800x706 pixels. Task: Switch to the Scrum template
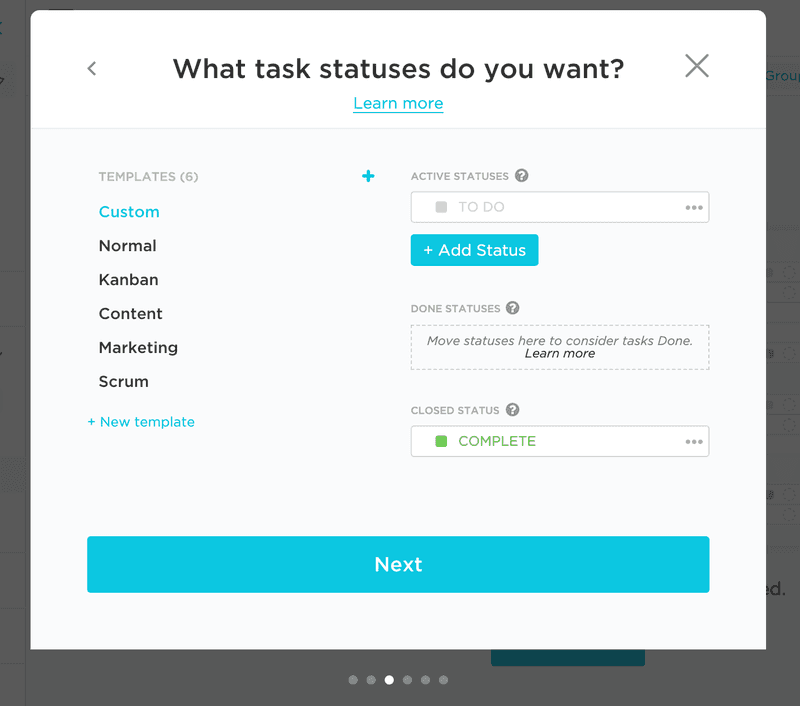(123, 381)
